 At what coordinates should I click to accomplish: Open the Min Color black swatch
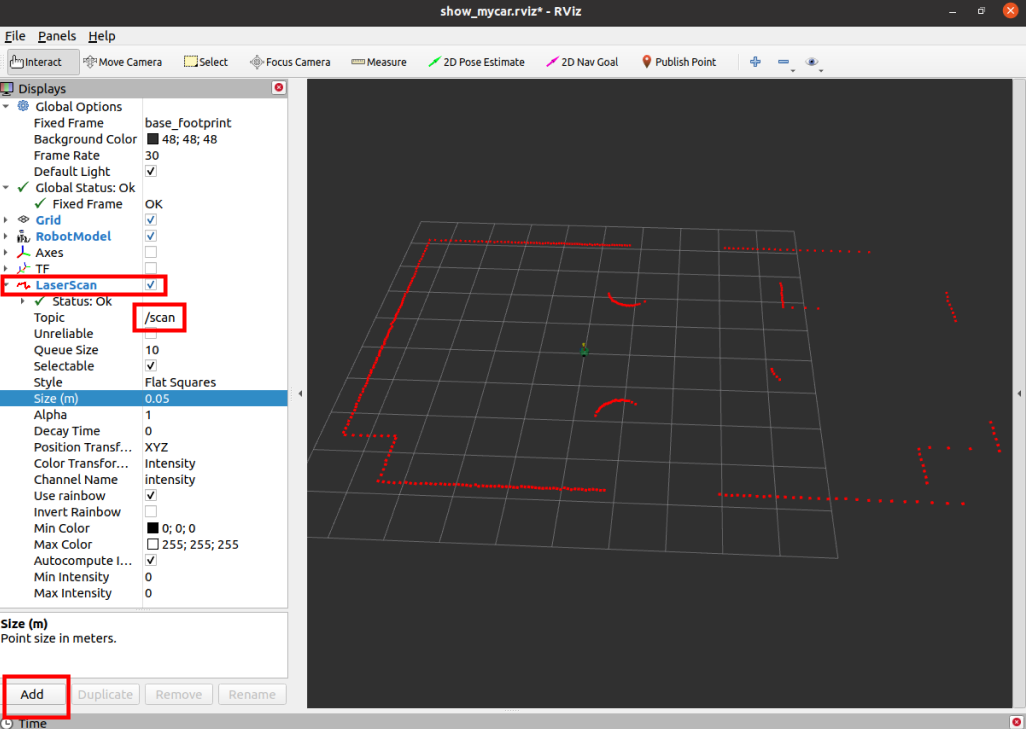(x=152, y=528)
